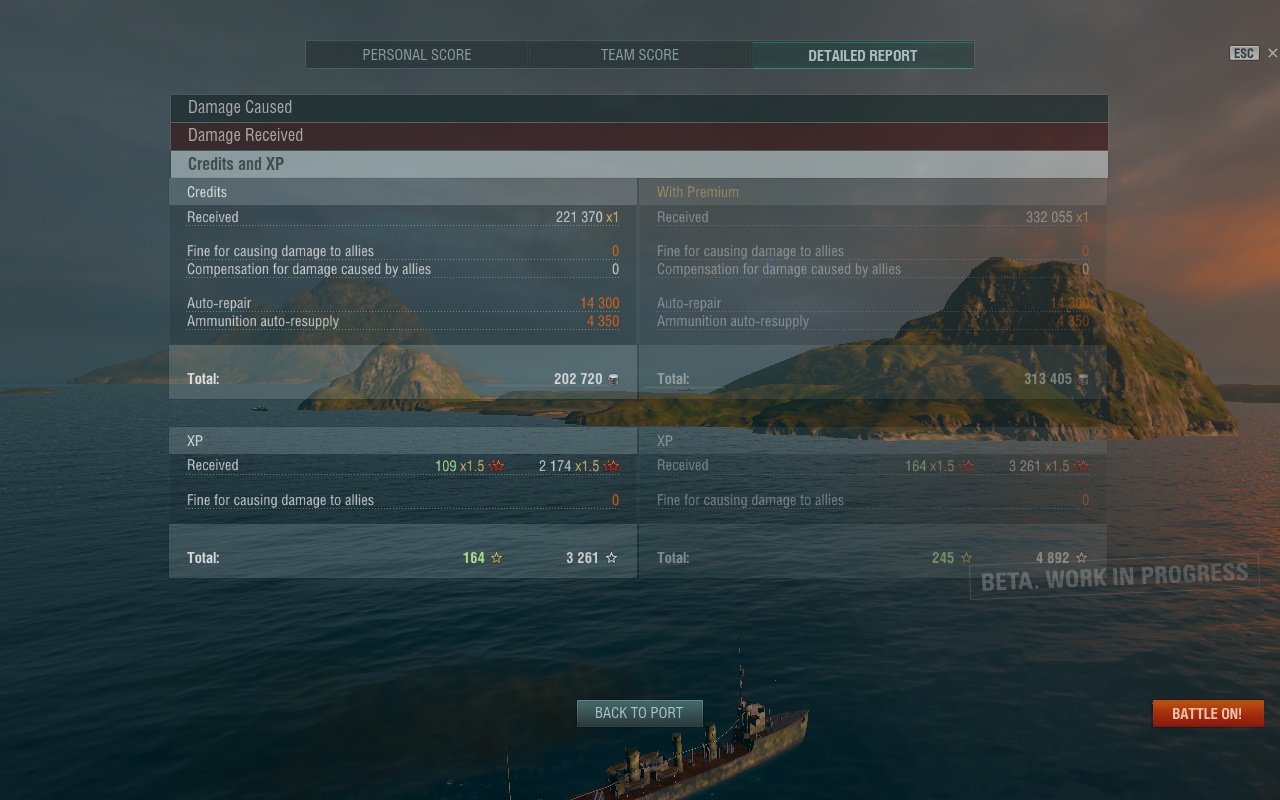Click the premium credits icon beside 313 405
The height and width of the screenshot is (800, 1280).
point(1083,379)
